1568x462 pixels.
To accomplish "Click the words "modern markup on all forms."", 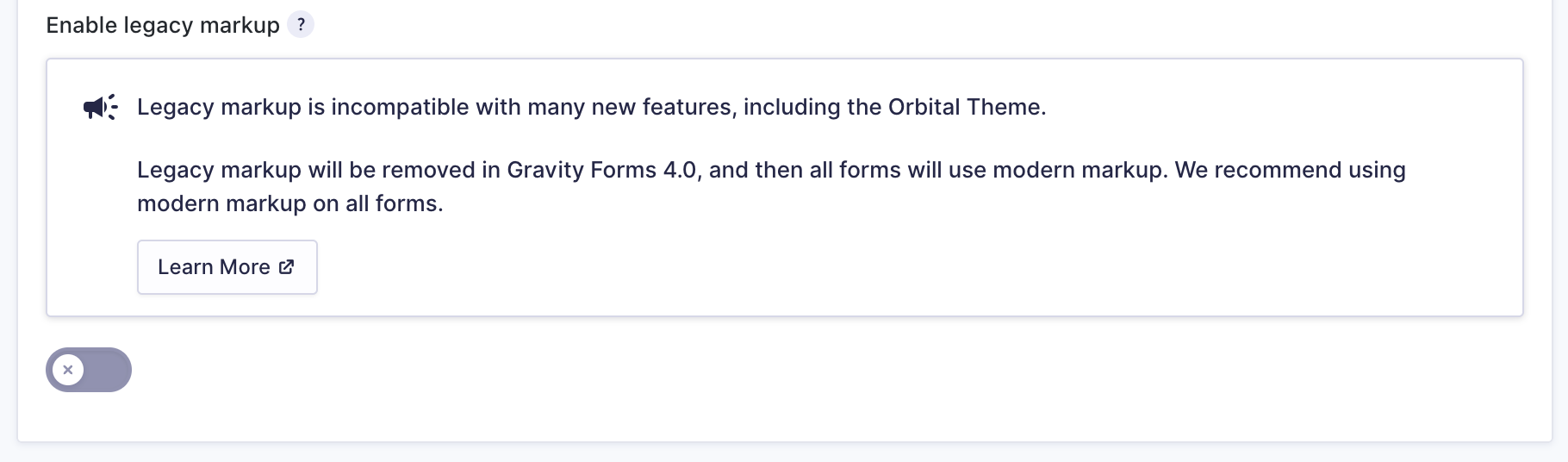I will [x=289, y=203].
